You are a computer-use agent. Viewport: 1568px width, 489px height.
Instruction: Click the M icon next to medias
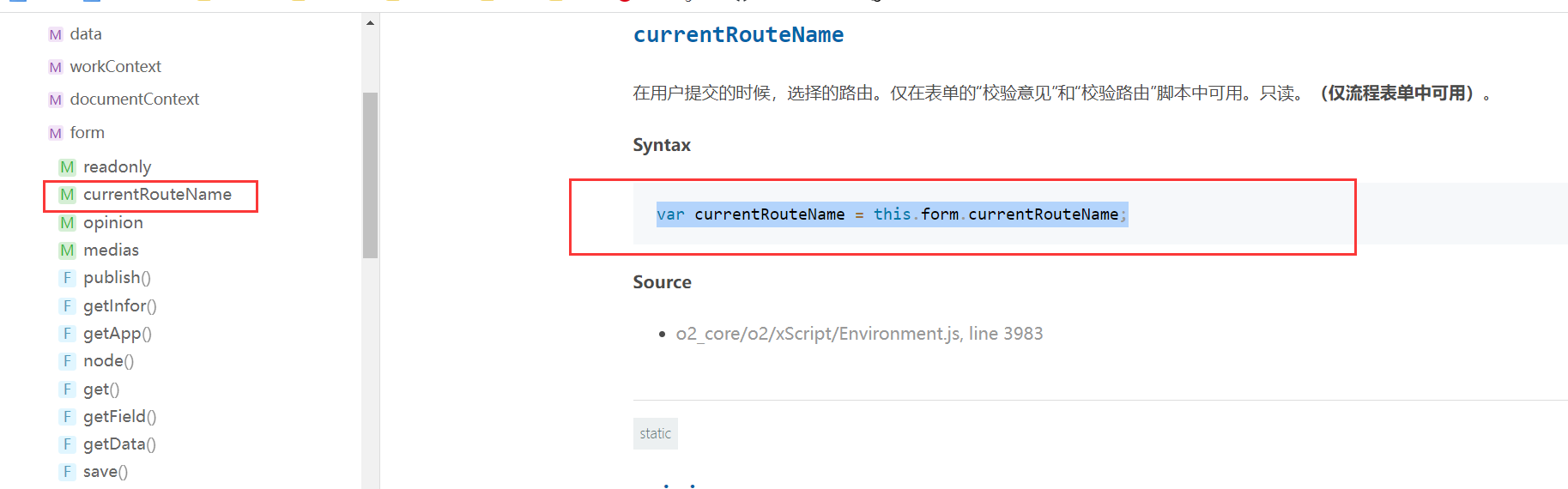pos(67,251)
